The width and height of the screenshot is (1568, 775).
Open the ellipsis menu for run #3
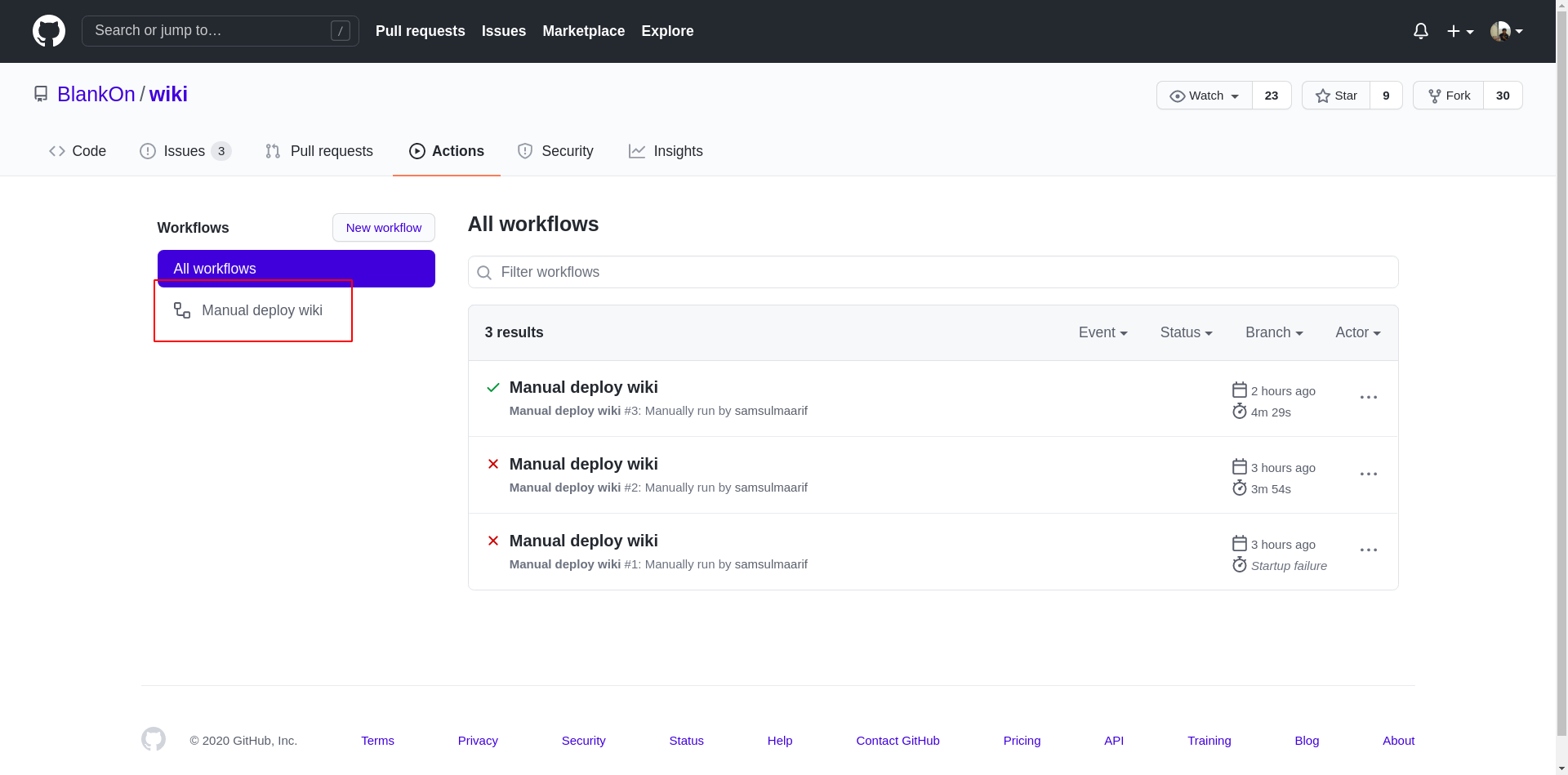coord(1369,397)
